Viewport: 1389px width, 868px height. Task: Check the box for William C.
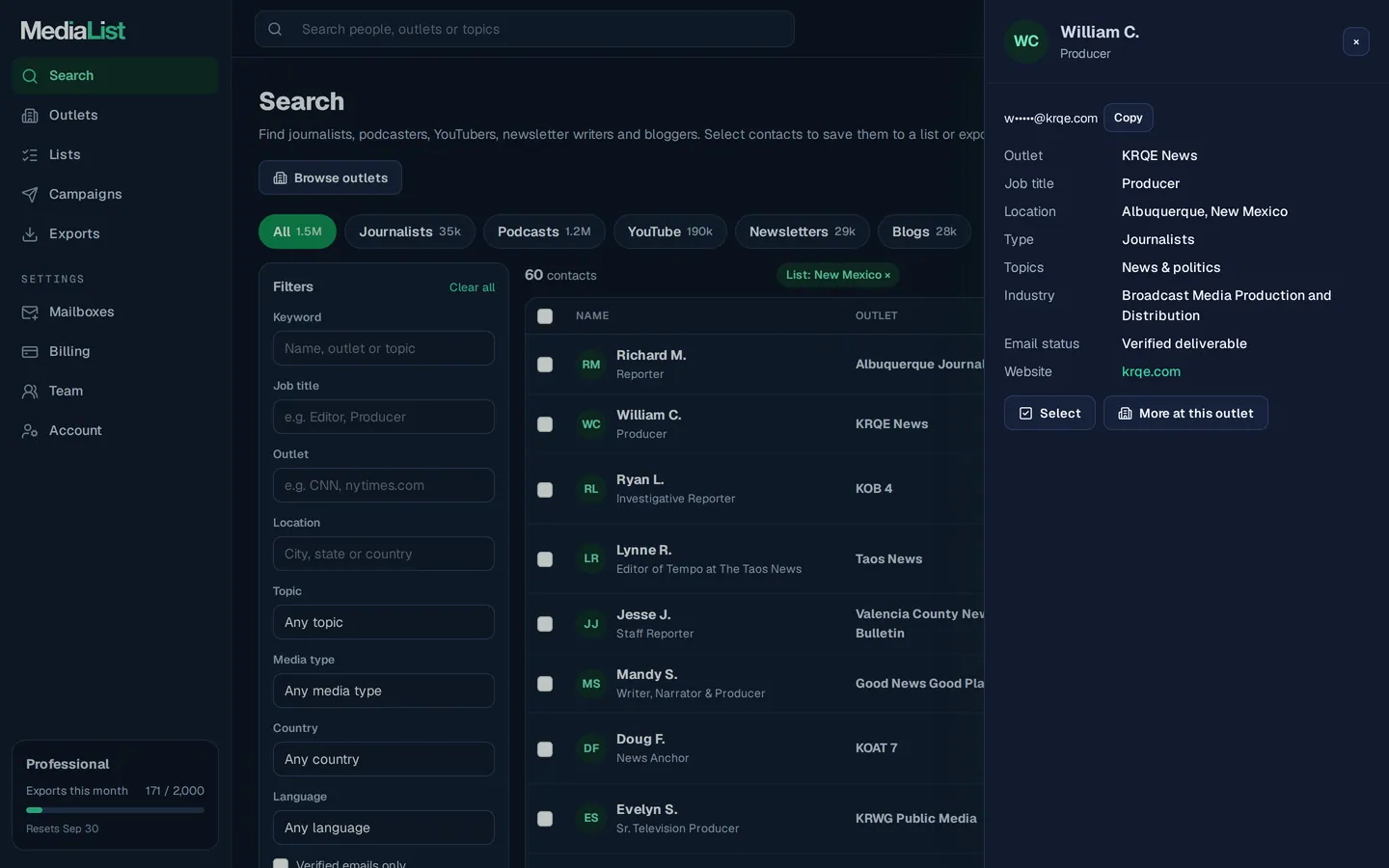click(x=545, y=424)
